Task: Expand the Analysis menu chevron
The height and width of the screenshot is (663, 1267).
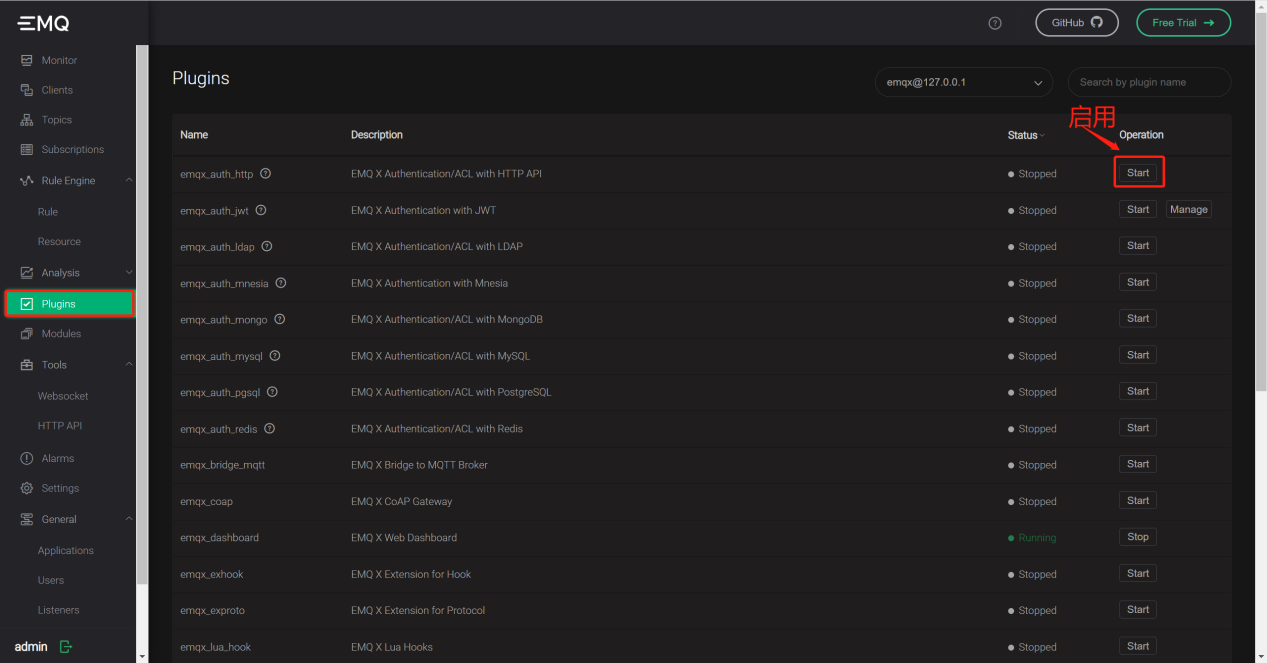Action: coord(129,272)
